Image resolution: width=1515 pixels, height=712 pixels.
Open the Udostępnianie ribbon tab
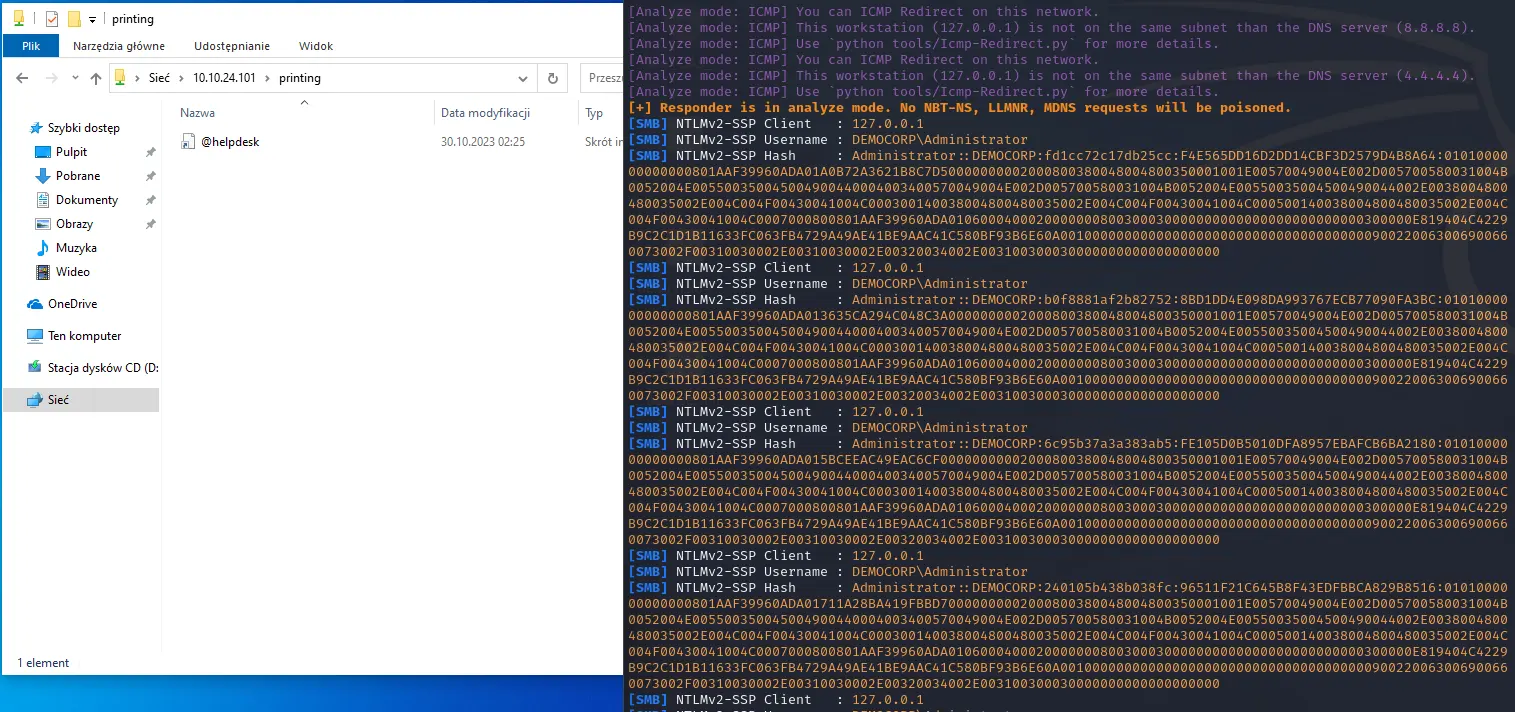232,46
